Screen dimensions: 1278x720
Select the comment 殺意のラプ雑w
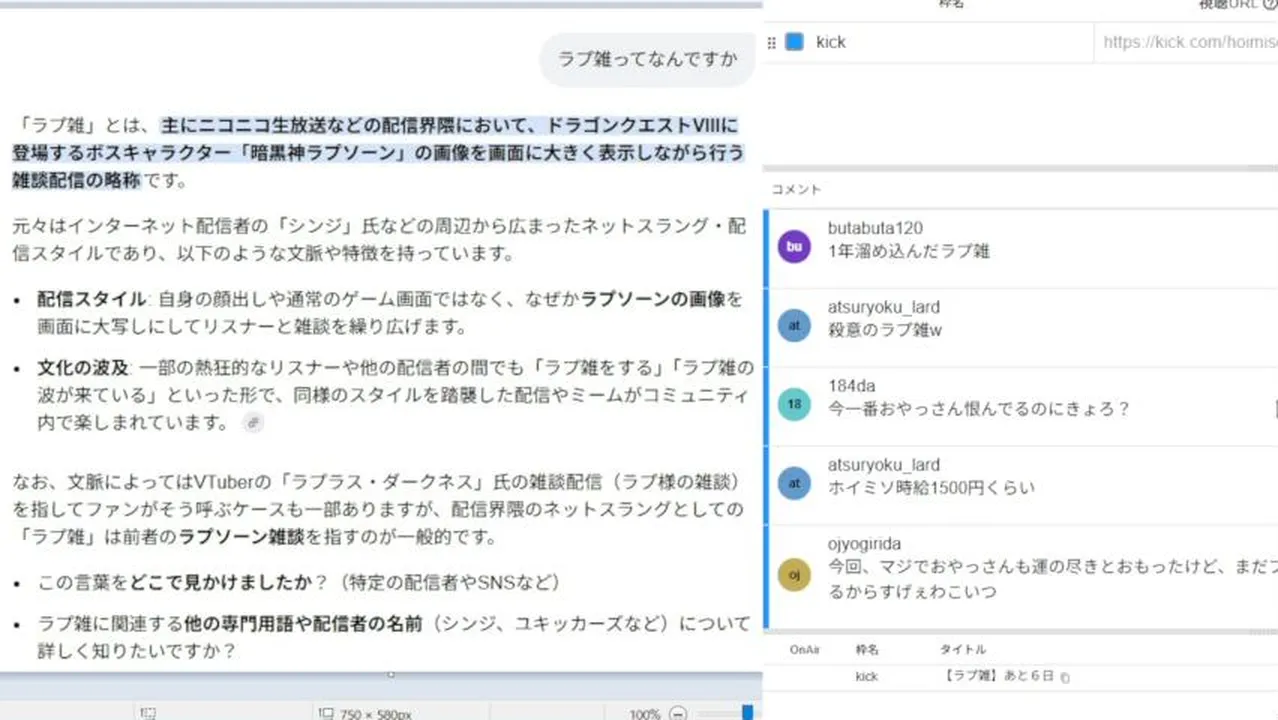[885, 330]
